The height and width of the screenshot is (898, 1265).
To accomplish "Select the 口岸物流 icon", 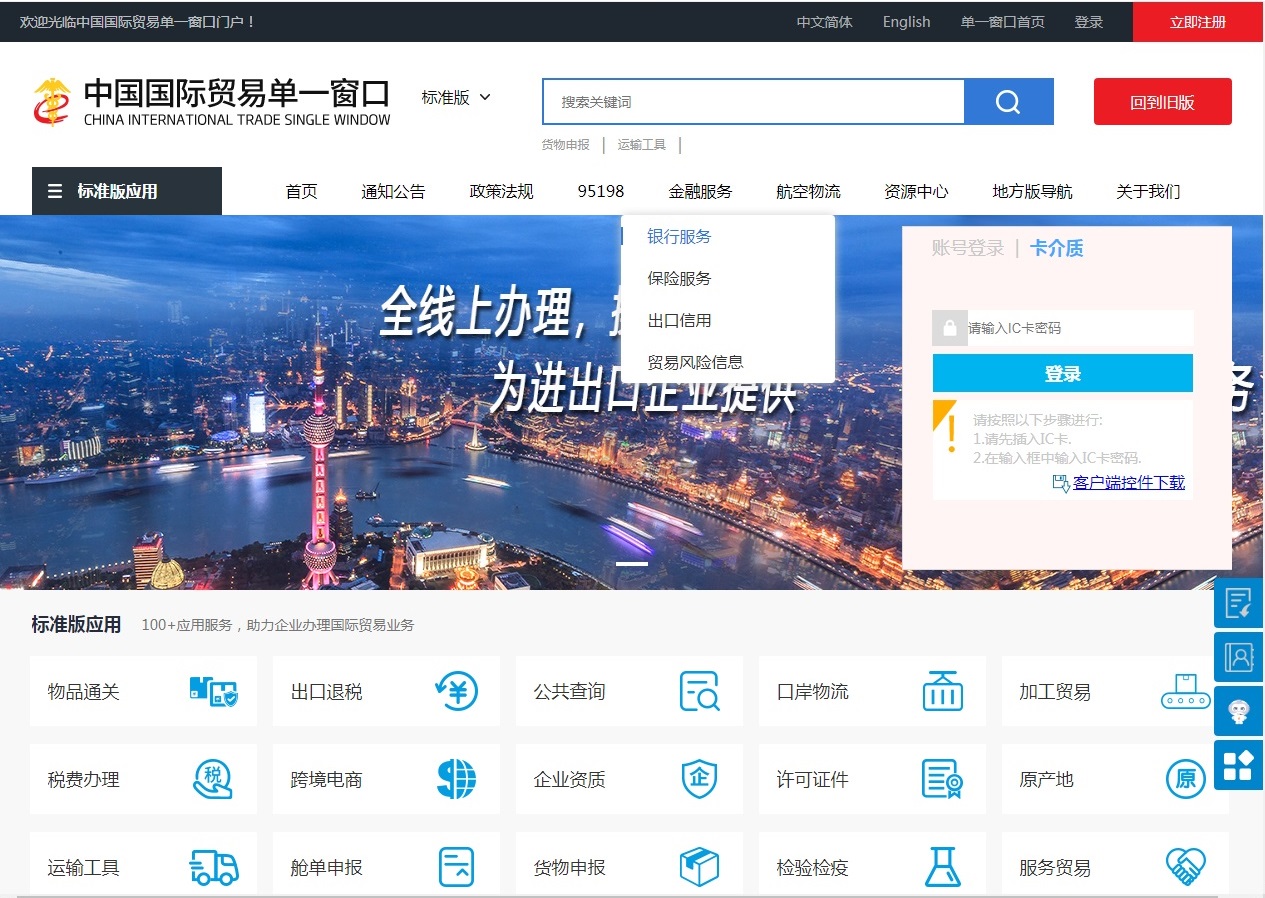I will (x=942, y=691).
